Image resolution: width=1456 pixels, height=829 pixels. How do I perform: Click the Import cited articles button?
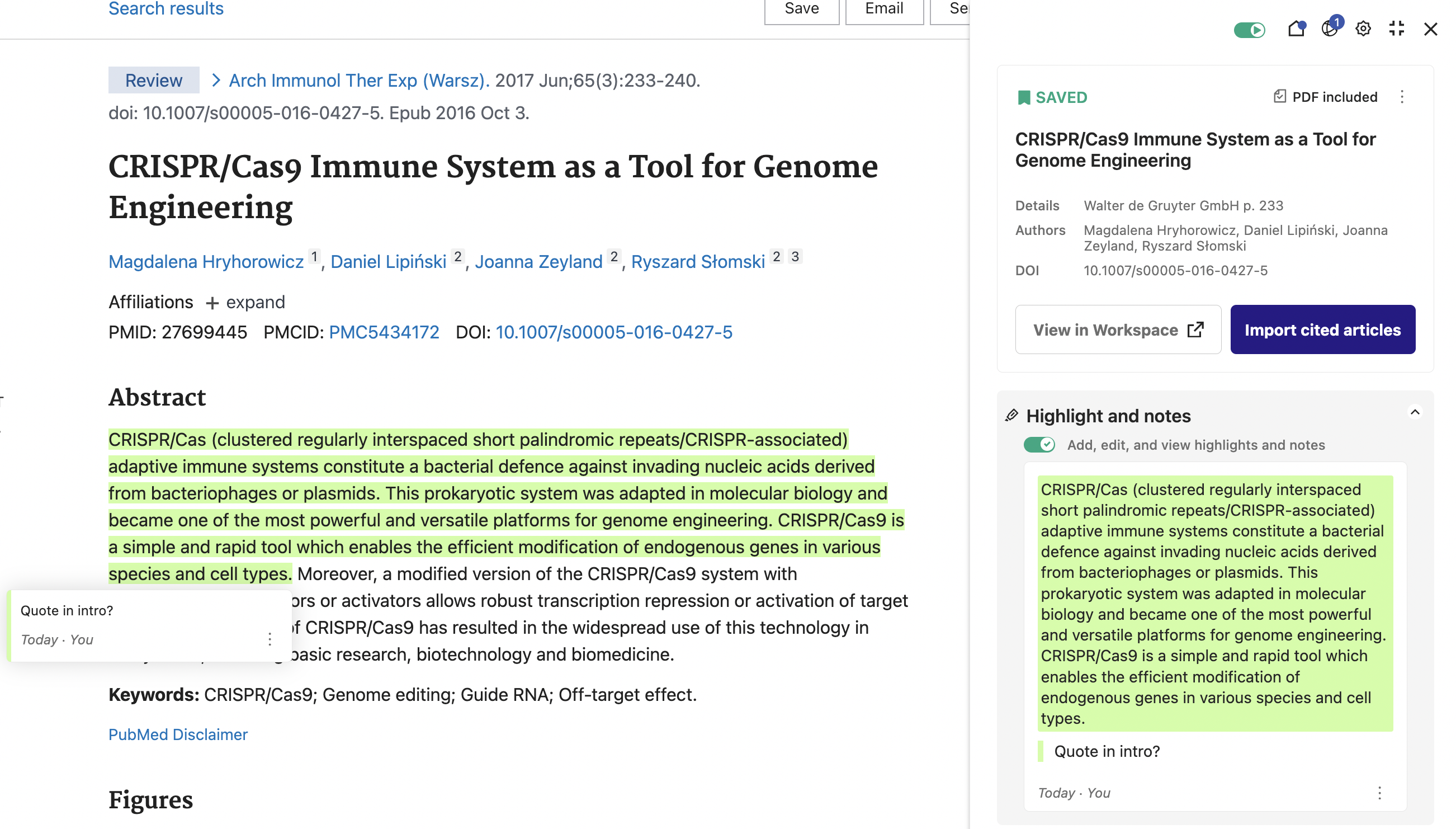(x=1323, y=329)
